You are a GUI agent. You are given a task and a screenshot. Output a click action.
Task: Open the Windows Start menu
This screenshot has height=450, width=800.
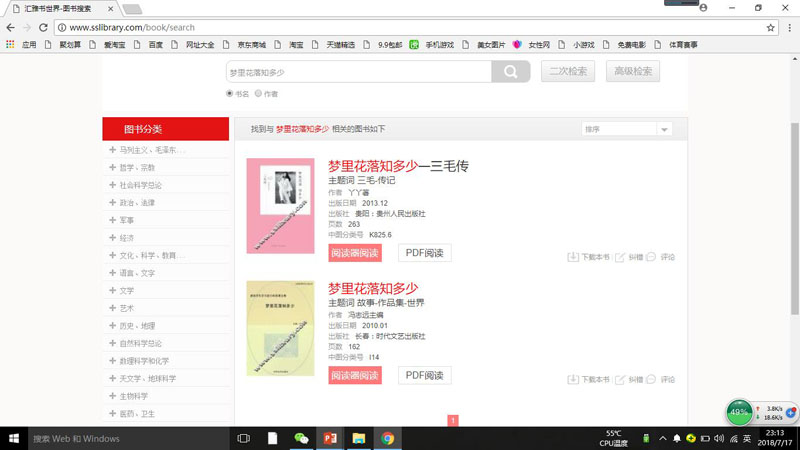coord(14,438)
